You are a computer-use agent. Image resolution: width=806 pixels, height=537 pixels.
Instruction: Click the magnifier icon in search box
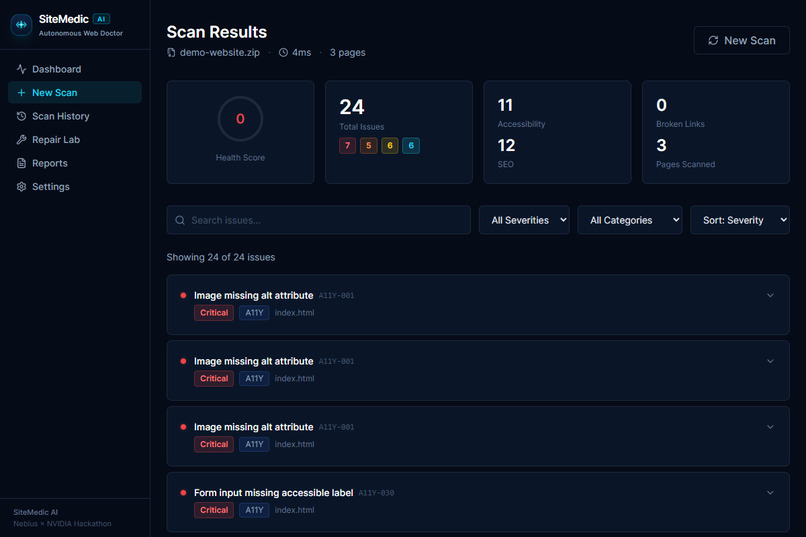click(180, 220)
